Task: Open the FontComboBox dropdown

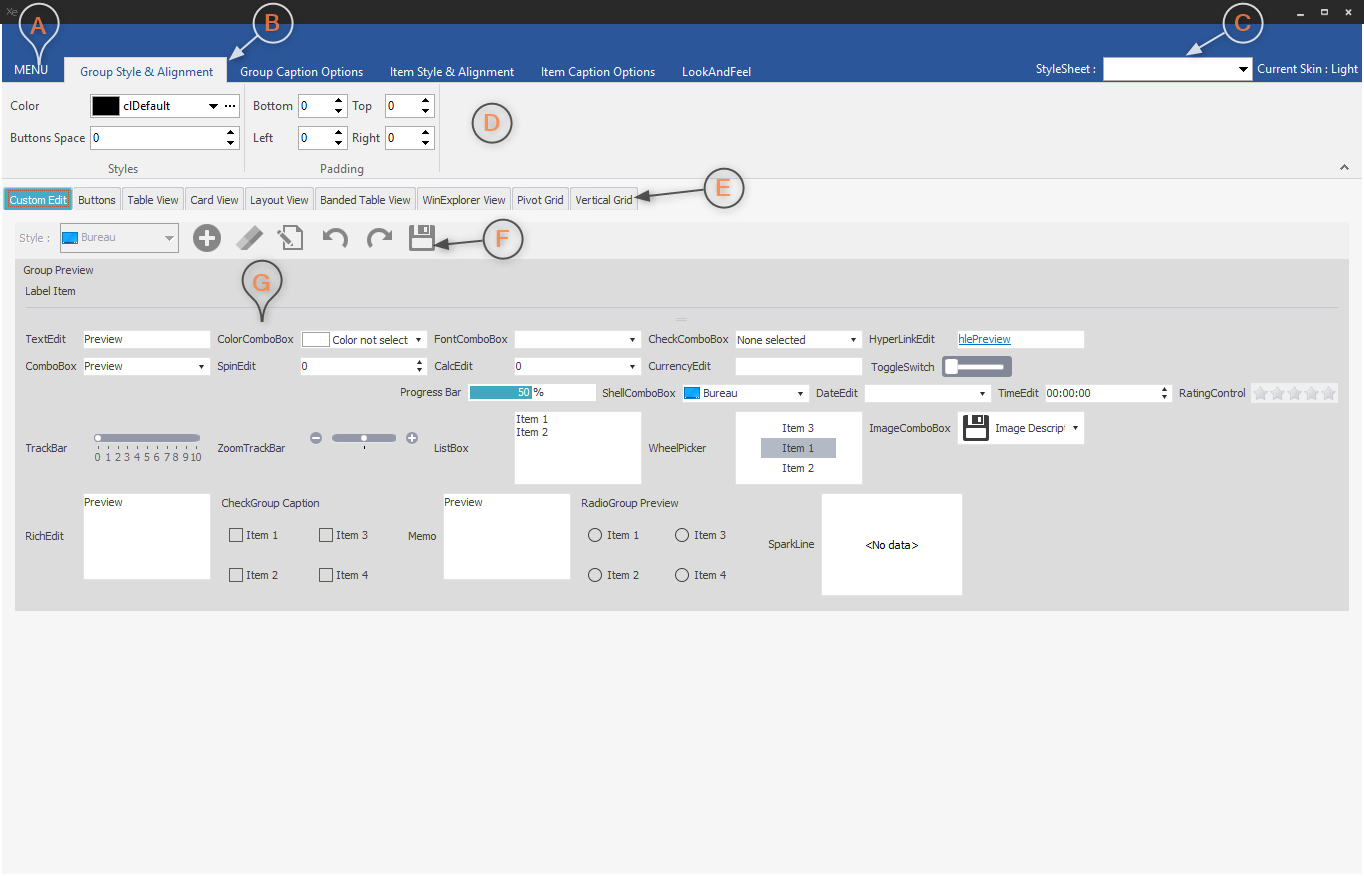Action: point(633,340)
